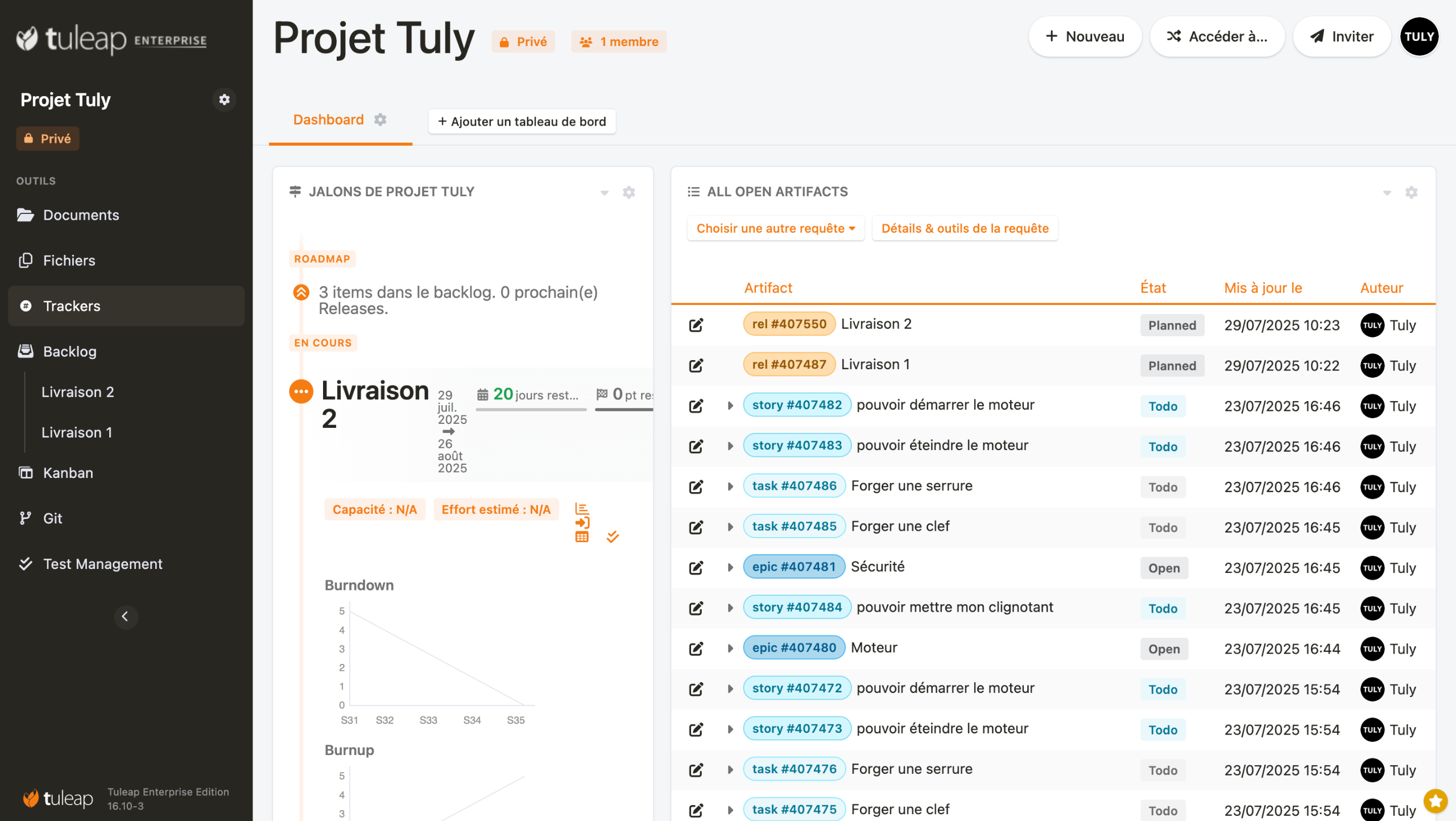Collapse the sidebar with chevron button

[x=126, y=617]
